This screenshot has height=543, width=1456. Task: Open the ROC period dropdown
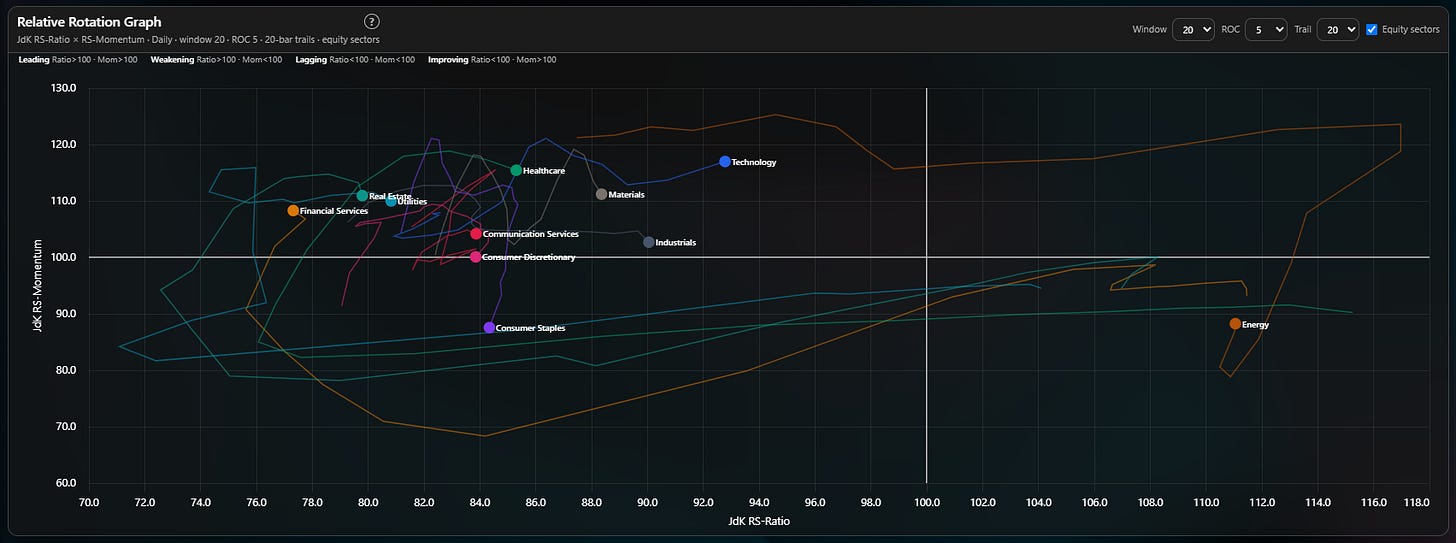(1265, 30)
